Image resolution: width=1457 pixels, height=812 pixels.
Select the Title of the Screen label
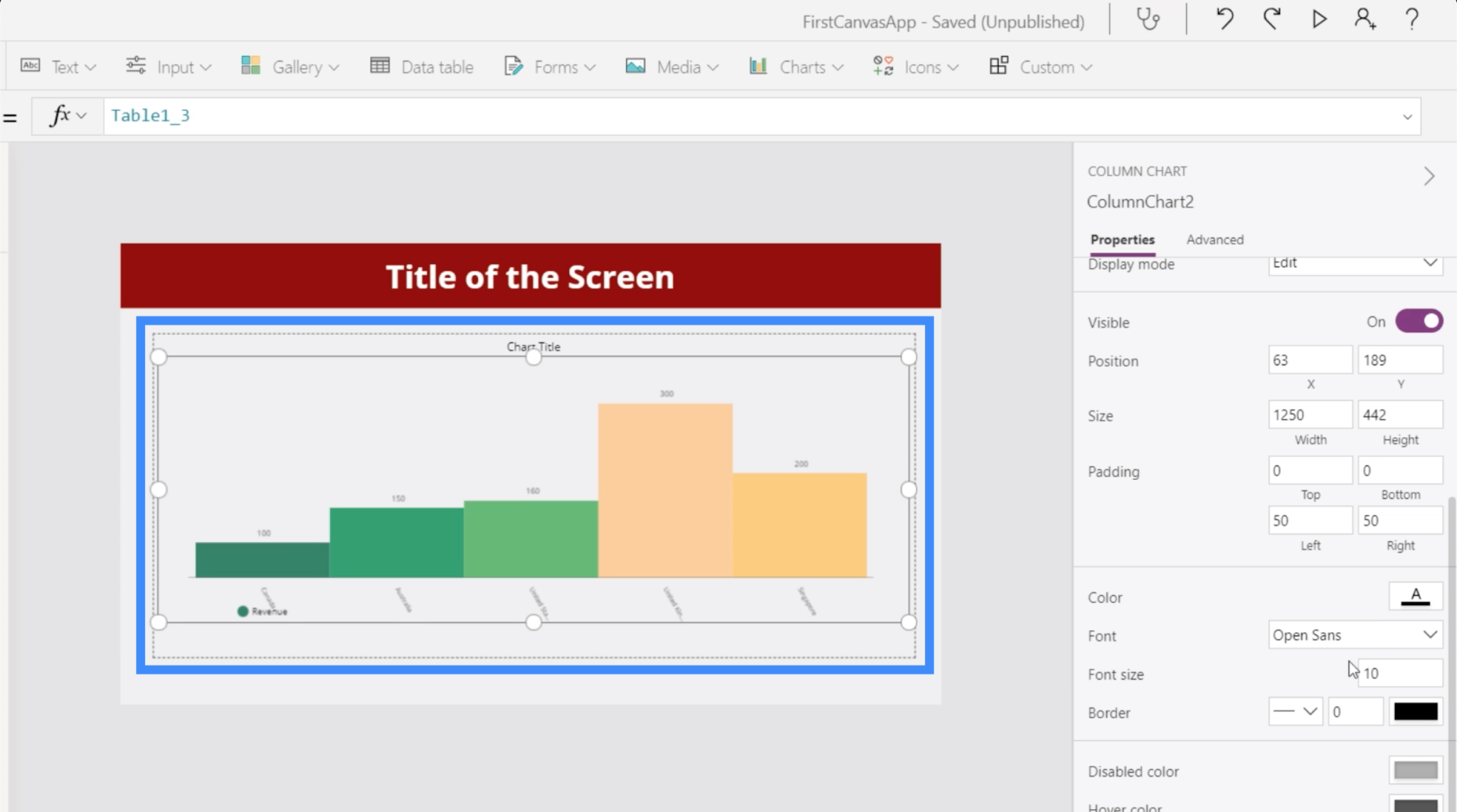[x=530, y=277]
